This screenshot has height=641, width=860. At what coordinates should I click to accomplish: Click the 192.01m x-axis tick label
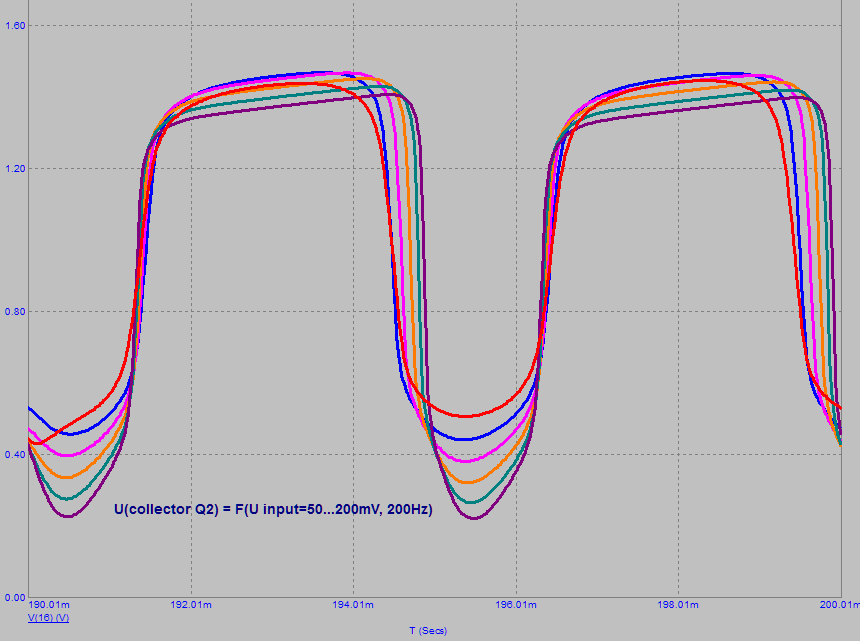pyautogui.click(x=191, y=605)
